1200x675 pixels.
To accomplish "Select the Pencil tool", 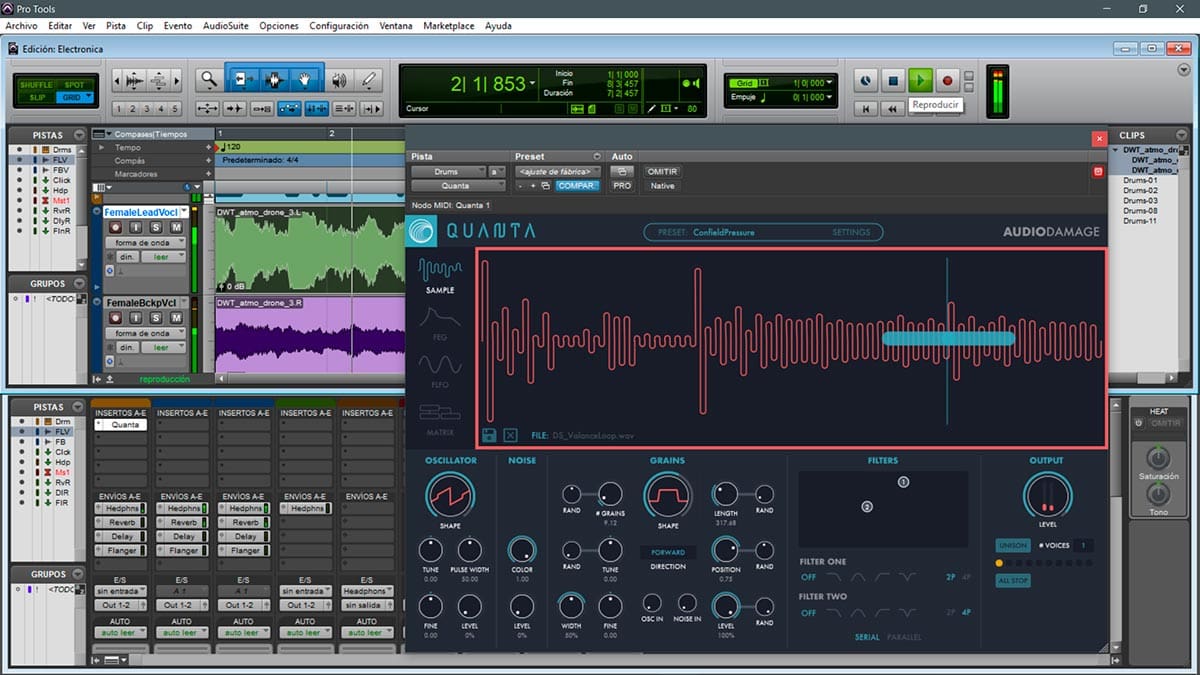I will [x=369, y=80].
